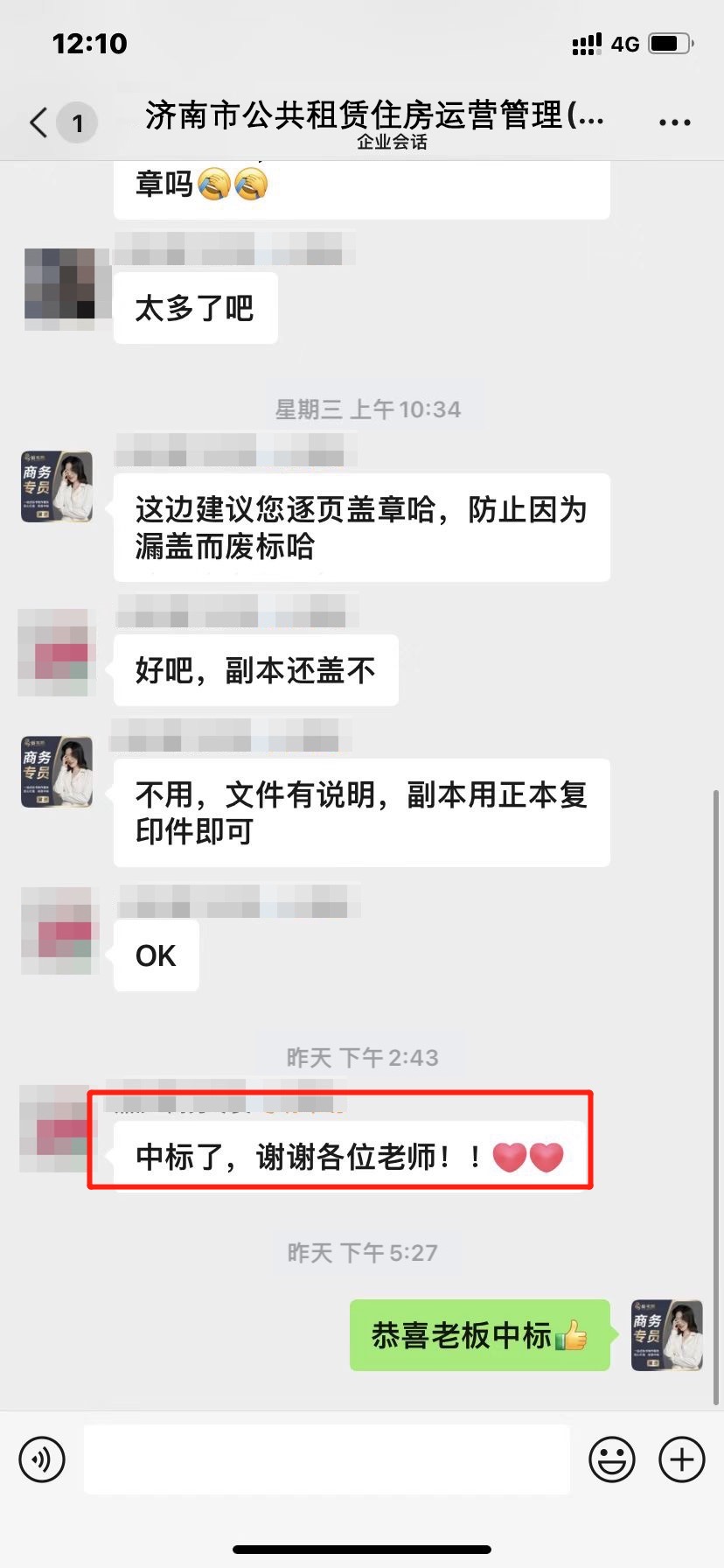Tap the OK message bubble
Screen dimensions: 724x1568
[157, 955]
